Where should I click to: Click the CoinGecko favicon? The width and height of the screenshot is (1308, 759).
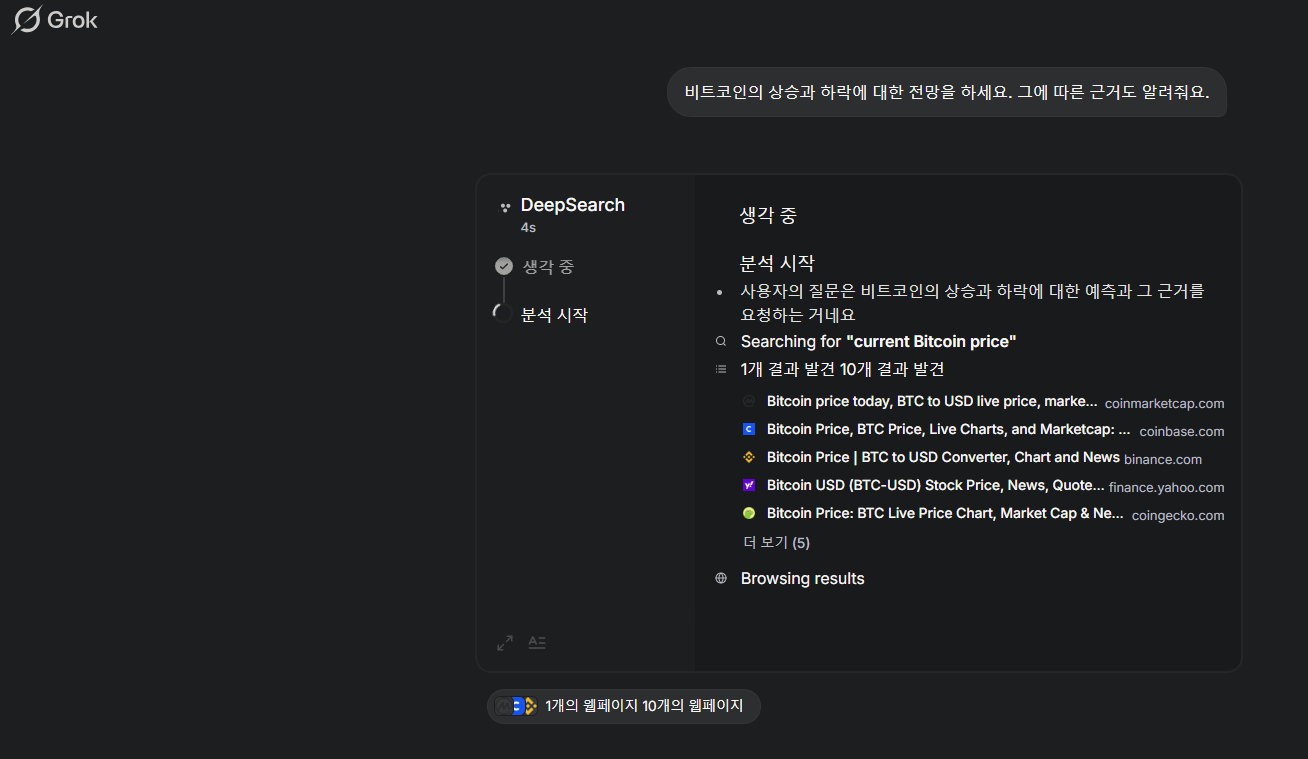[x=749, y=513]
